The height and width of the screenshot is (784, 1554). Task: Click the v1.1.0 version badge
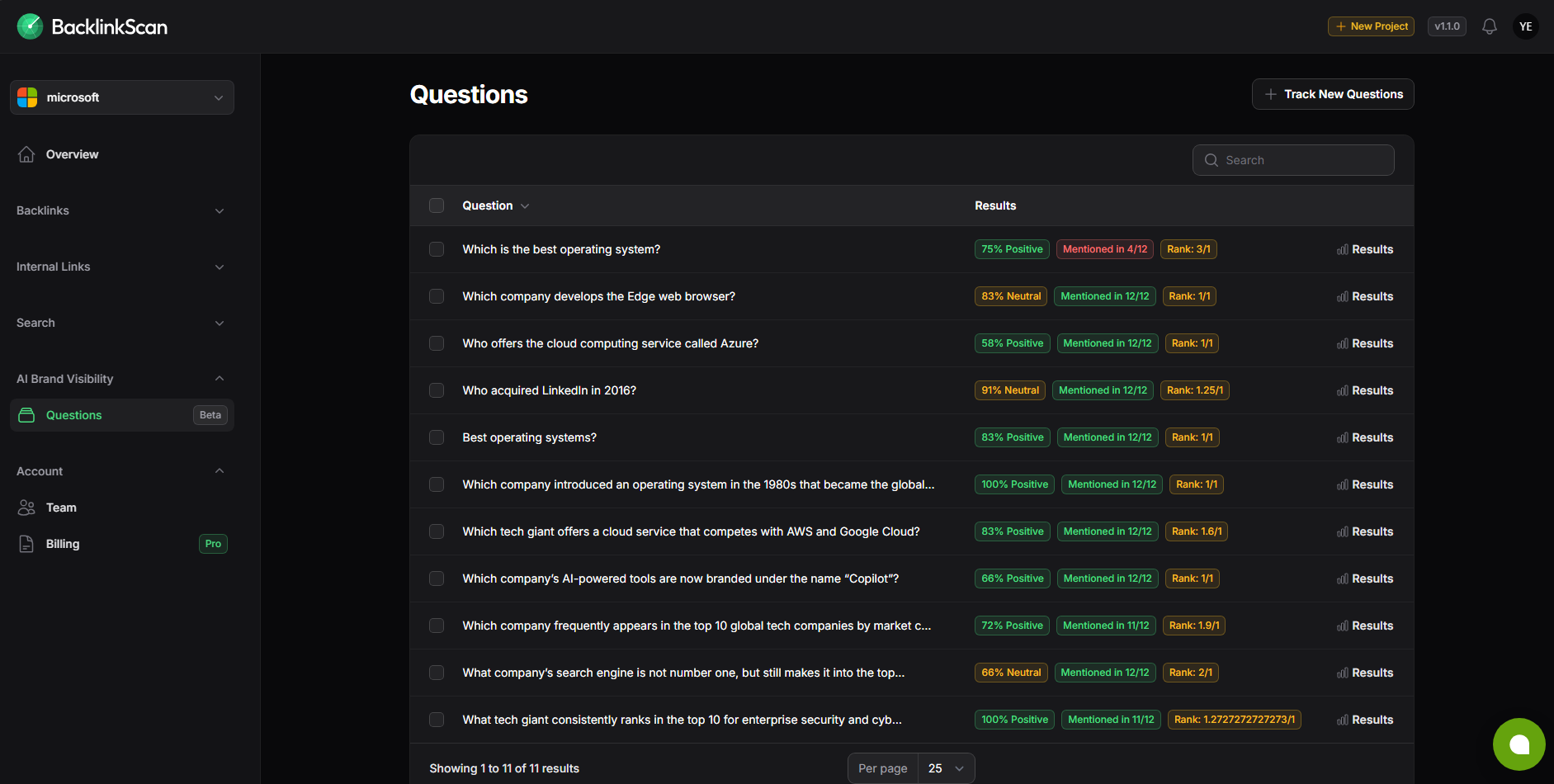click(1447, 26)
